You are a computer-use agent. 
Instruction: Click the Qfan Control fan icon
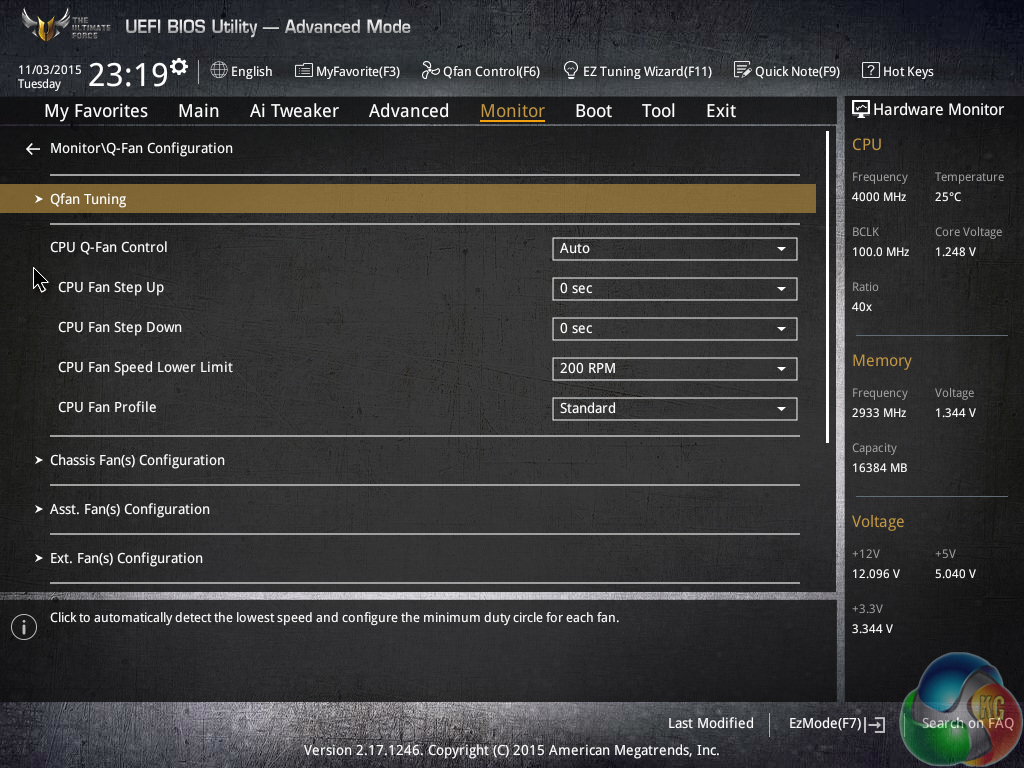430,71
